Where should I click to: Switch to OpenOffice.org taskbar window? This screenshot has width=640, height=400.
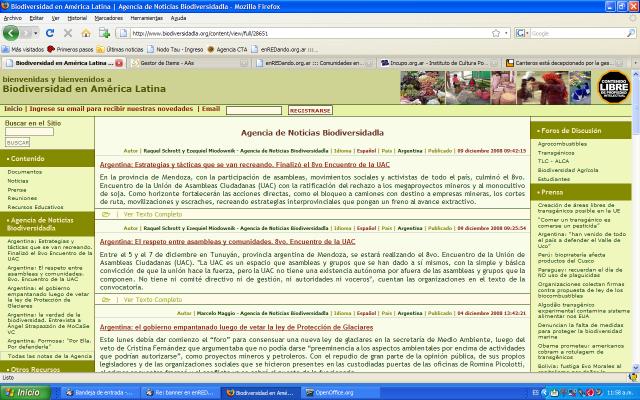tap(342, 393)
